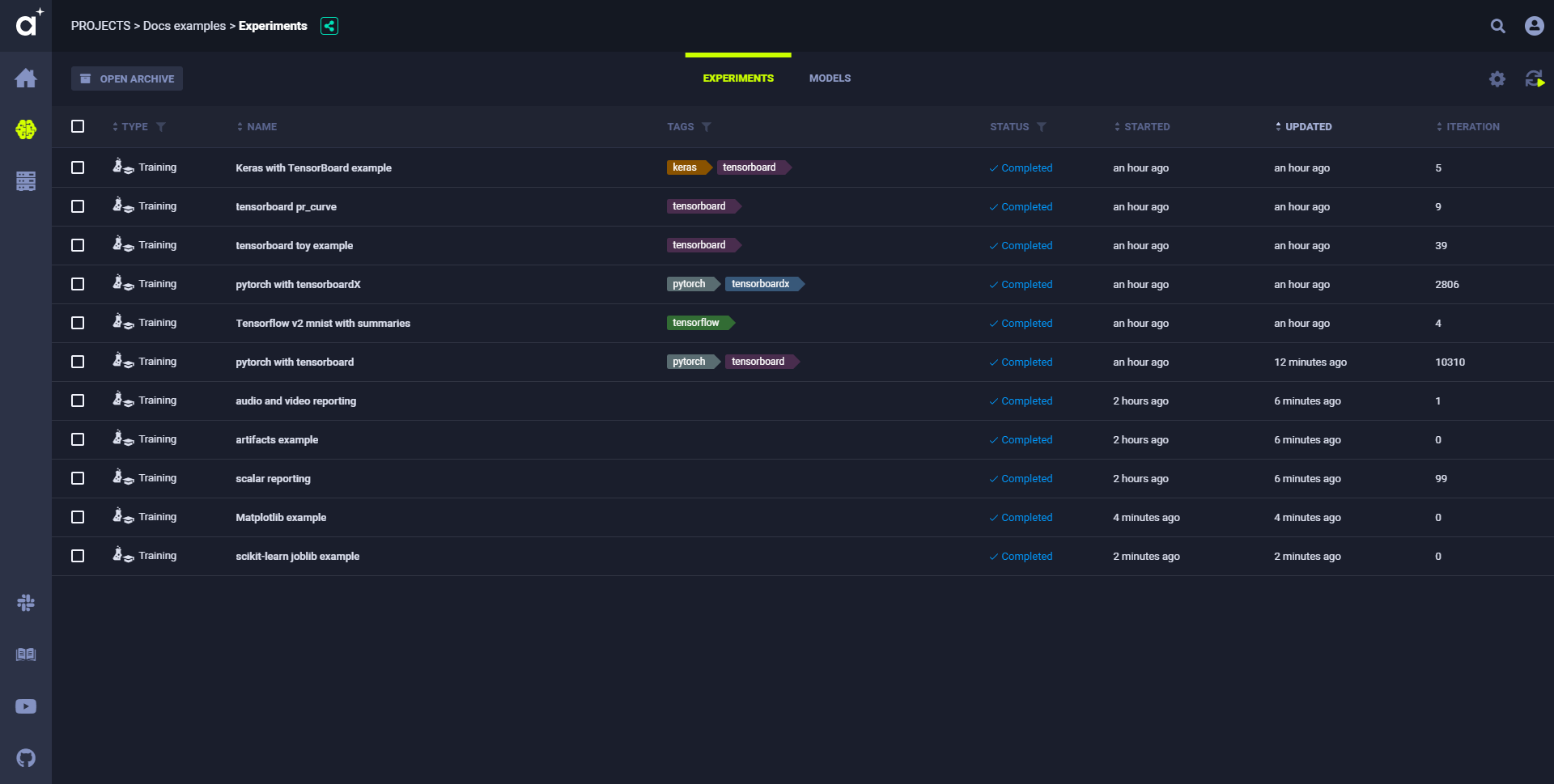Click the green share project icon
The height and width of the screenshot is (784, 1554).
click(x=329, y=26)
